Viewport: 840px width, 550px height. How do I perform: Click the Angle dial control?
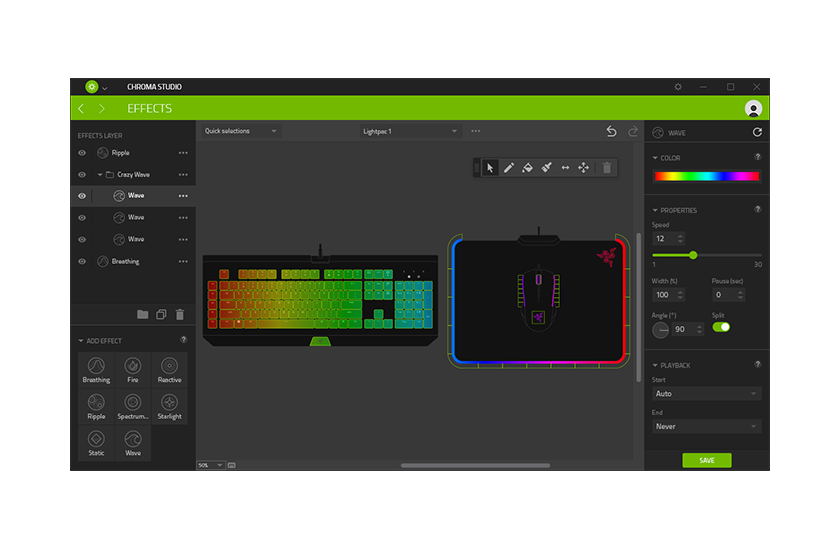[x=661, y=330]
